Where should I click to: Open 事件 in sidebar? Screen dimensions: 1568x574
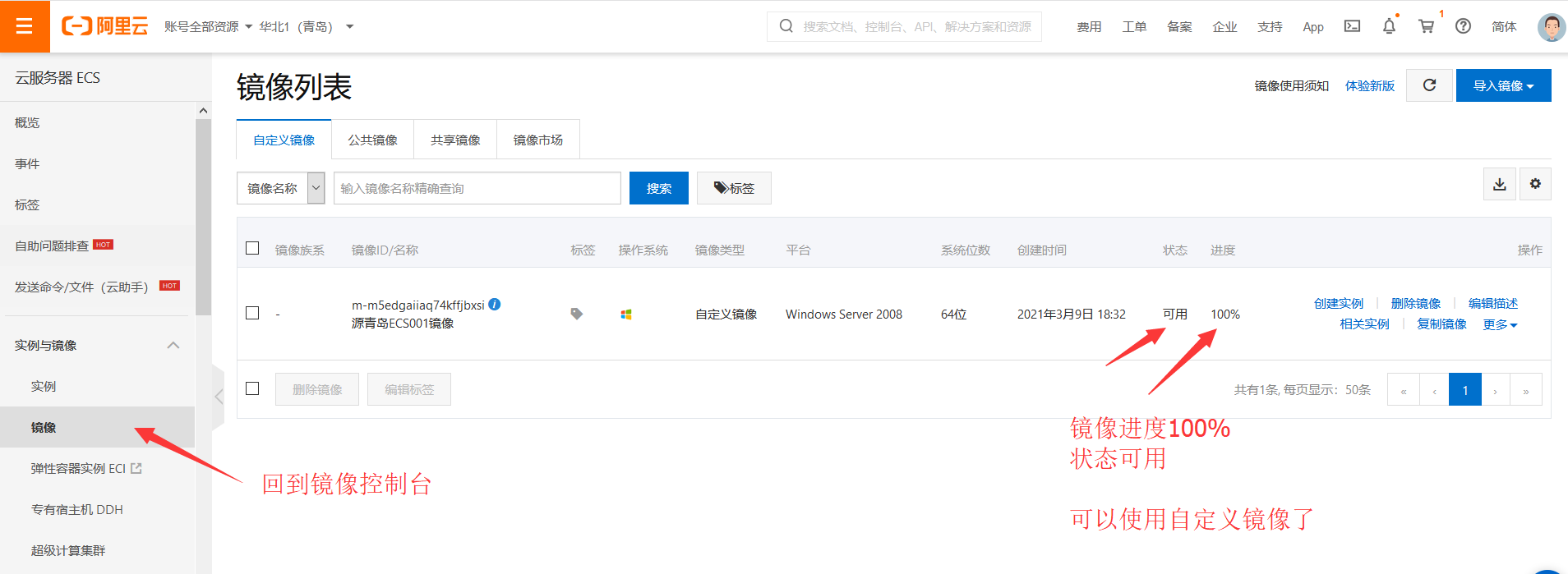[27, 163]
